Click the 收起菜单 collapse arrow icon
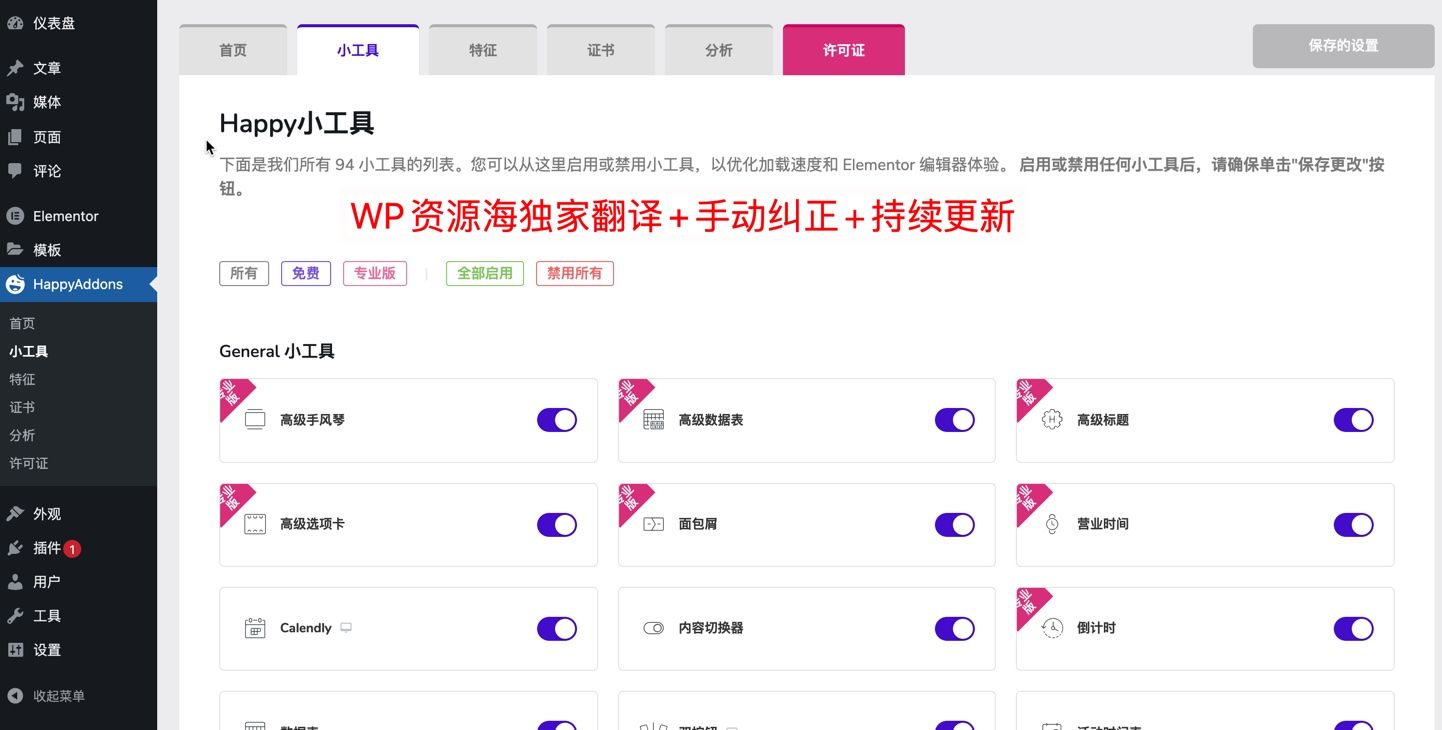The width and height of the screenshot is (1442, 730). pos(15,696)
